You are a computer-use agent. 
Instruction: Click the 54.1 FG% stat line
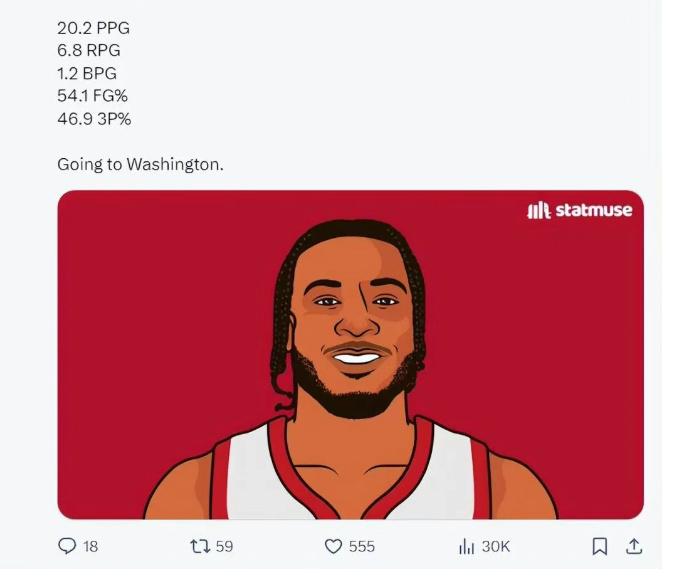coord(94,96)
